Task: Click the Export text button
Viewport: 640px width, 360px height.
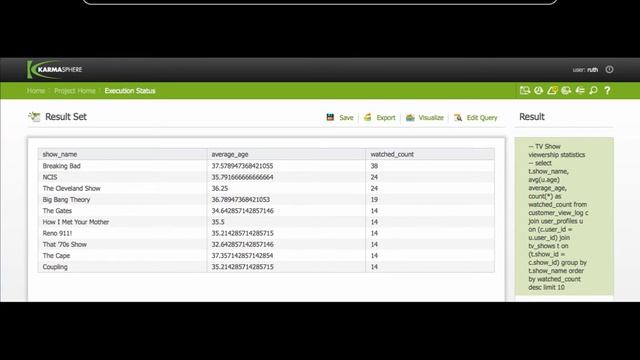Action: pos(386,118)
